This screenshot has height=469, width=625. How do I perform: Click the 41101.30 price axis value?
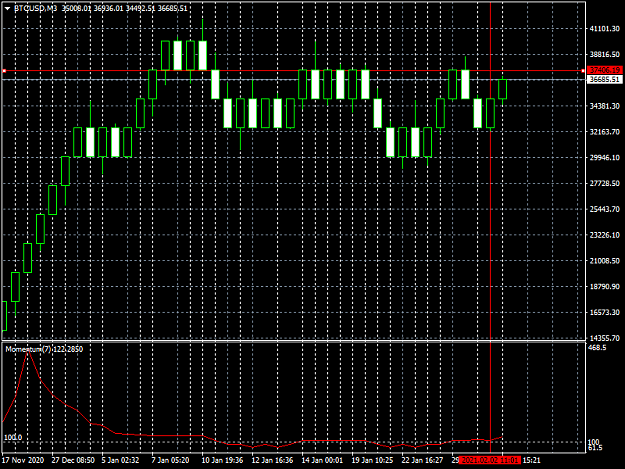point(605,29)
